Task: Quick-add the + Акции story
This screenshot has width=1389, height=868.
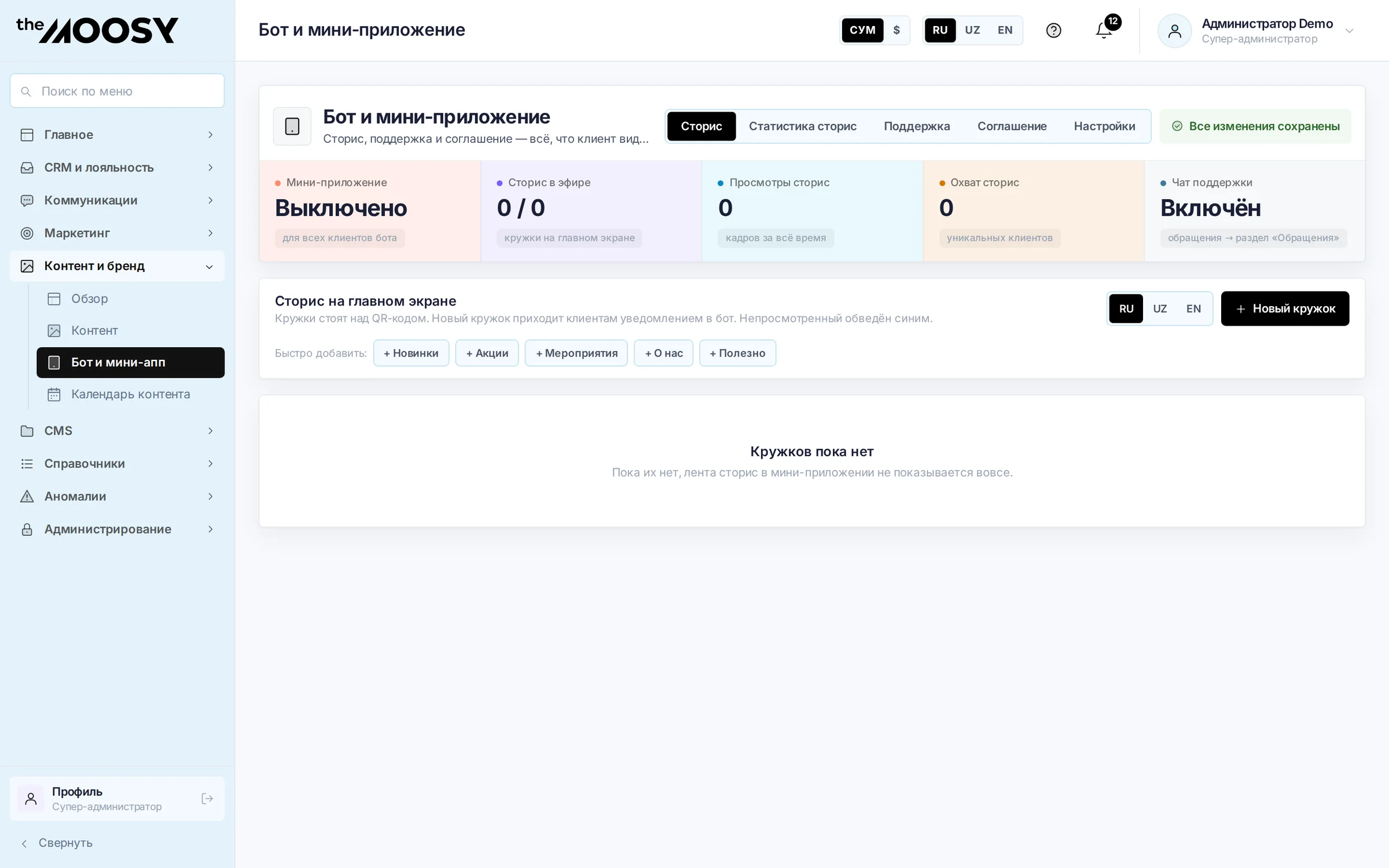Action: (487, 353)
